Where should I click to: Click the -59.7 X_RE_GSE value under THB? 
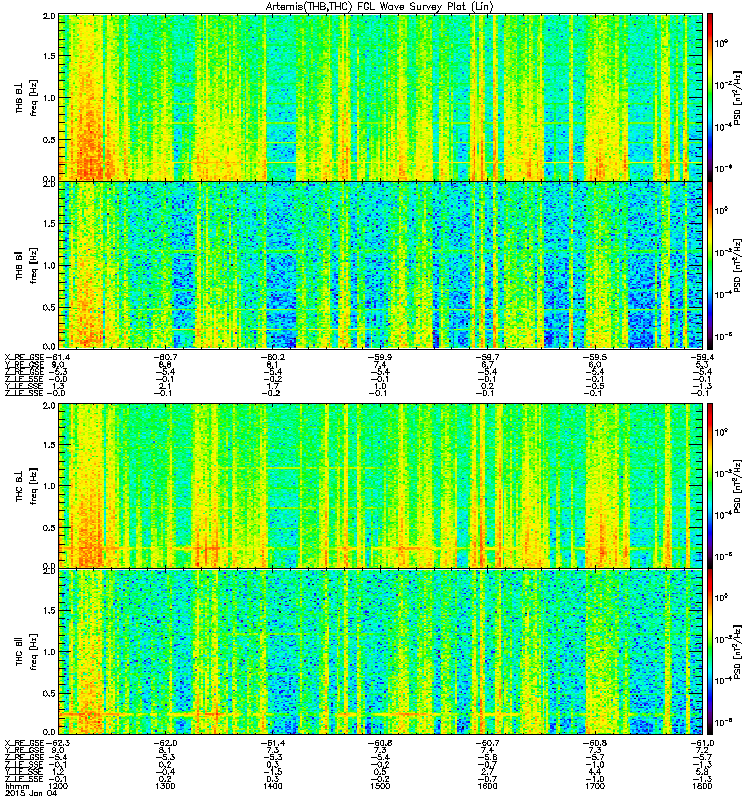pos(487,357)
